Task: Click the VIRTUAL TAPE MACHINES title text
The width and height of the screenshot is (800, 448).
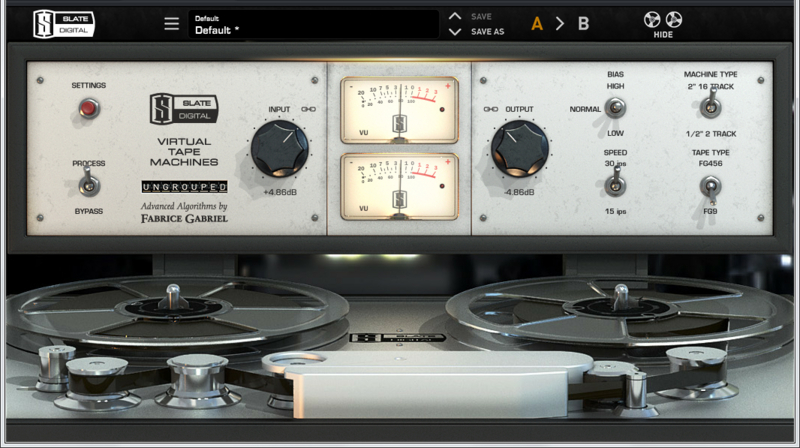Action: (184, 152)
